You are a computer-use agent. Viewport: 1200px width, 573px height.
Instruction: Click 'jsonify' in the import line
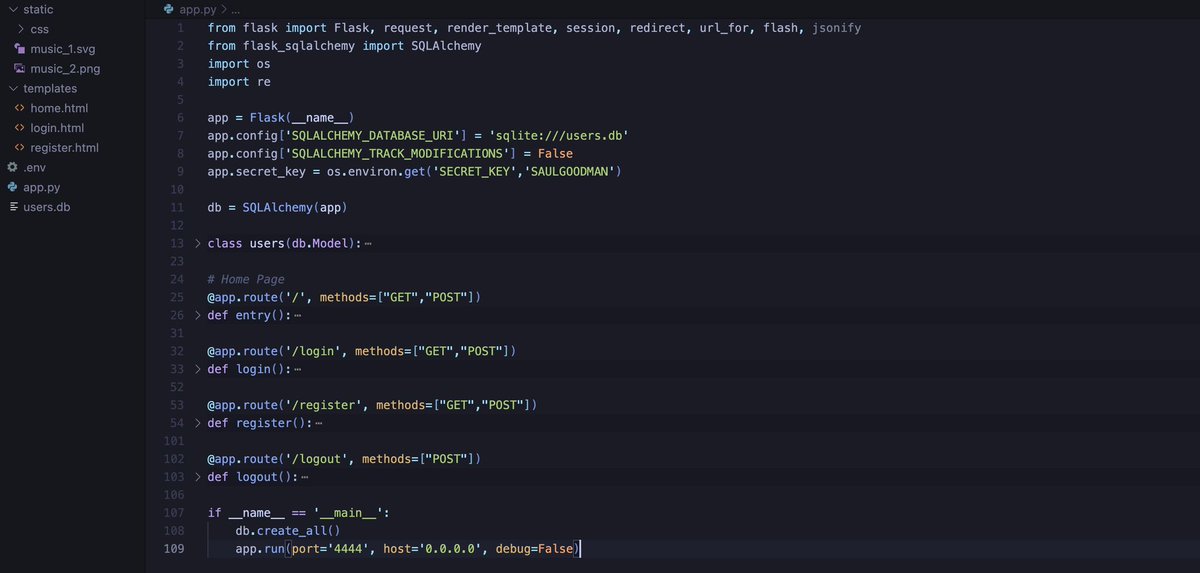coord(836,28)
